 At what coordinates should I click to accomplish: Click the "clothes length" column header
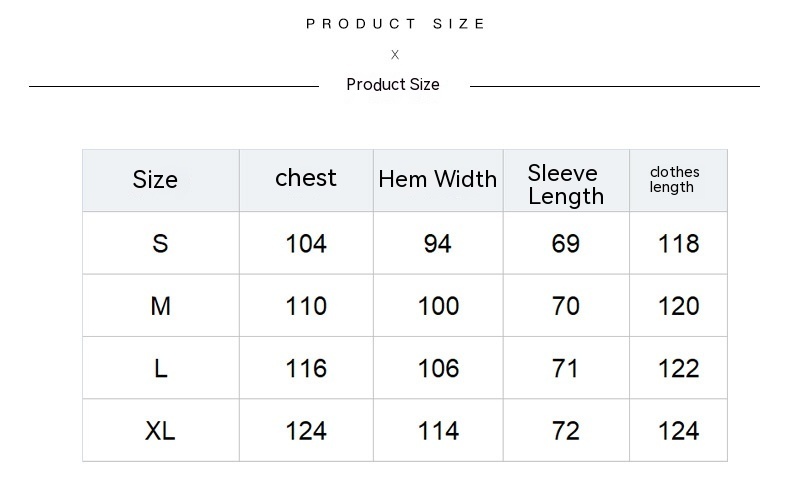[x=675, y=180]
